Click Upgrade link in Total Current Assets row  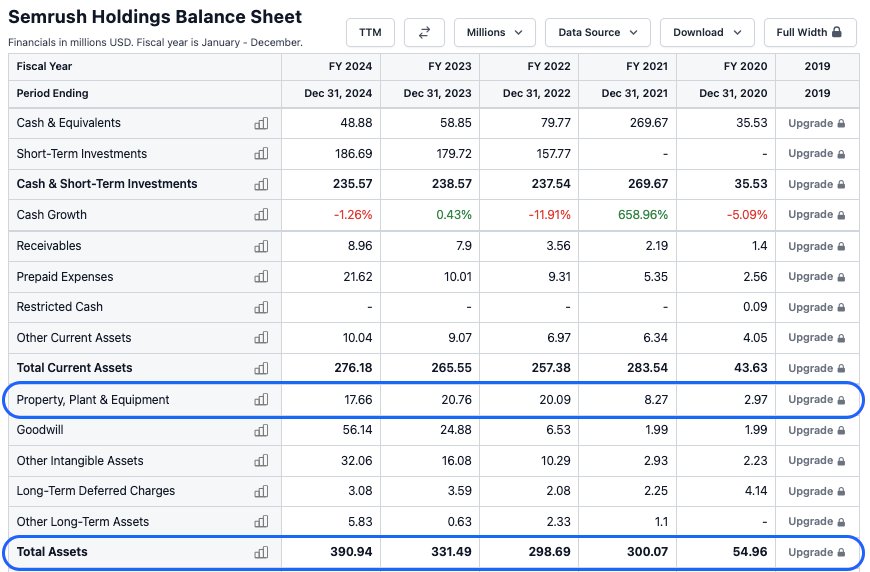817,368
